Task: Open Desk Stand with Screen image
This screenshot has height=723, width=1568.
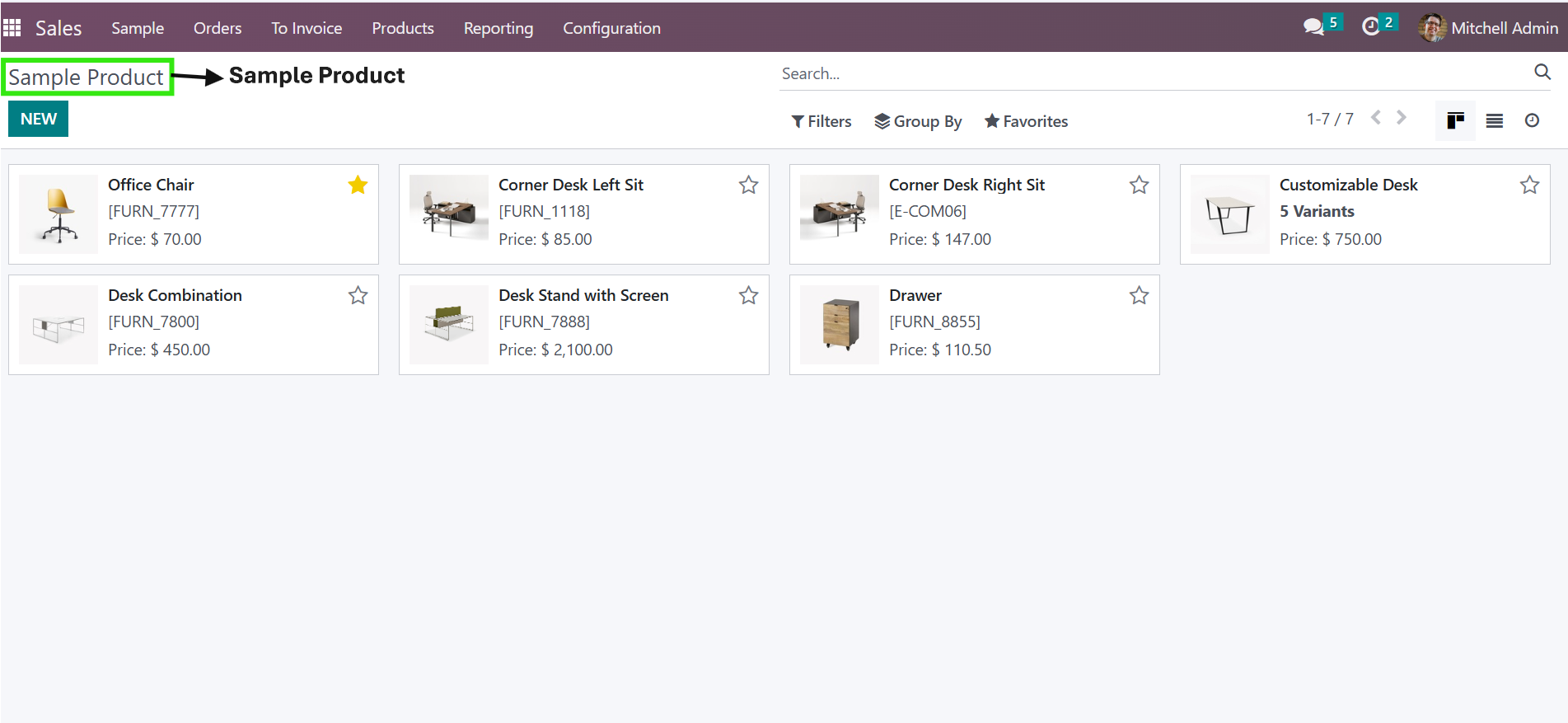Action: click(449, 325)
